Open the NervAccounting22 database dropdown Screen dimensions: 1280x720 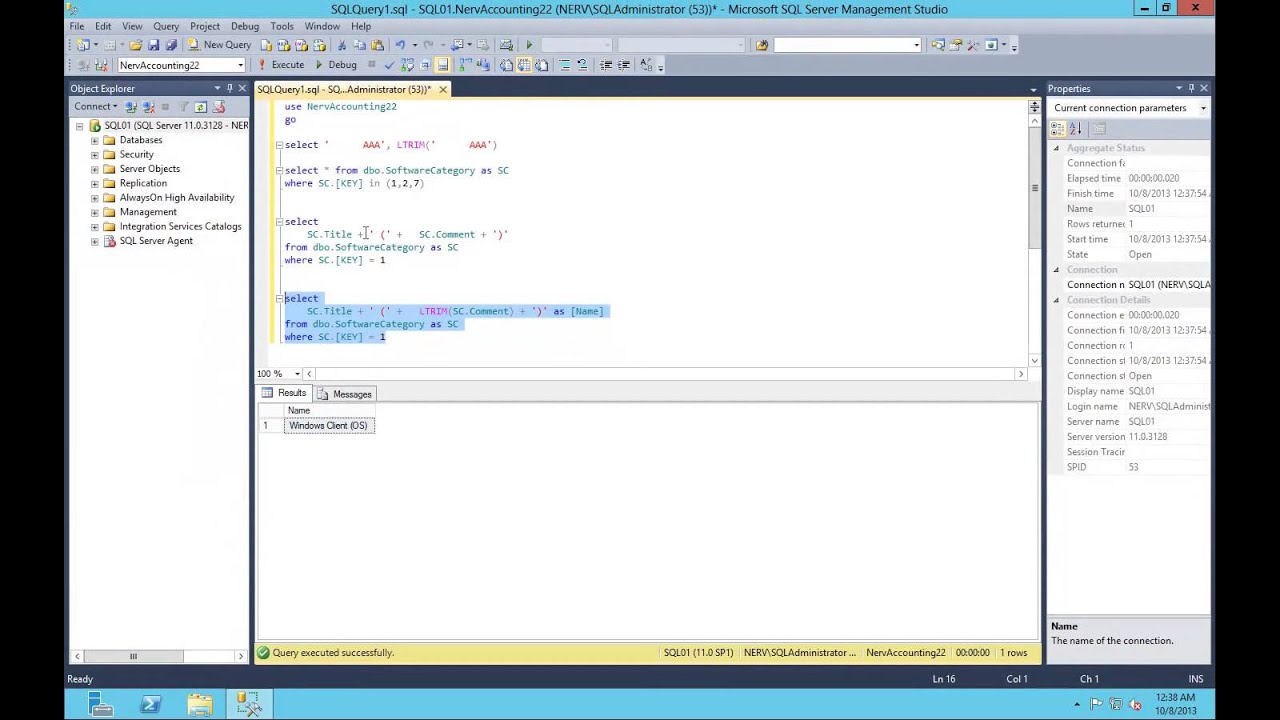[240, 65]
